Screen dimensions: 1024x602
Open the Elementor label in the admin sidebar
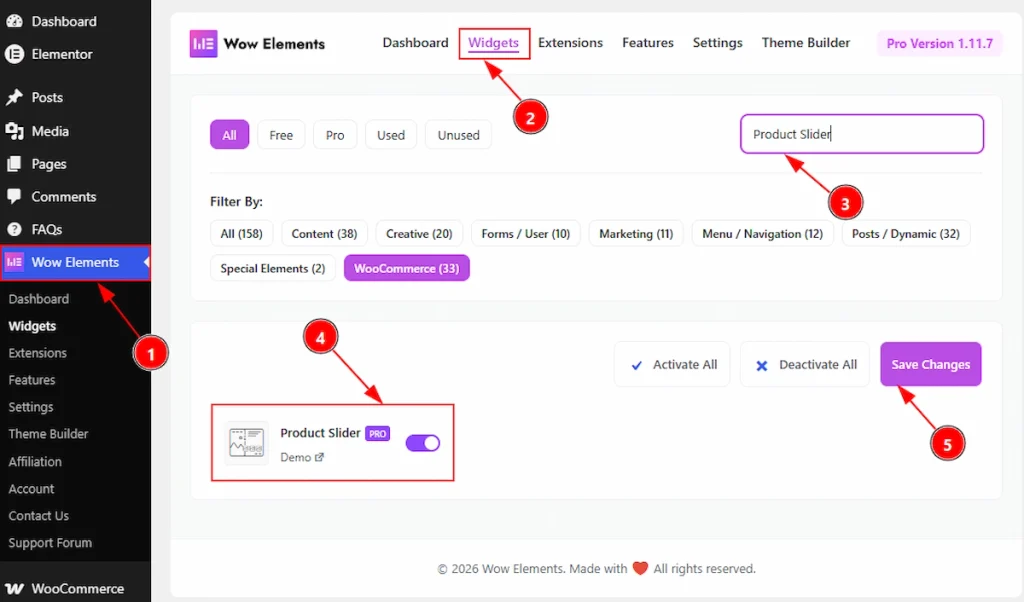pyautogui.click(x=62, y=54)
